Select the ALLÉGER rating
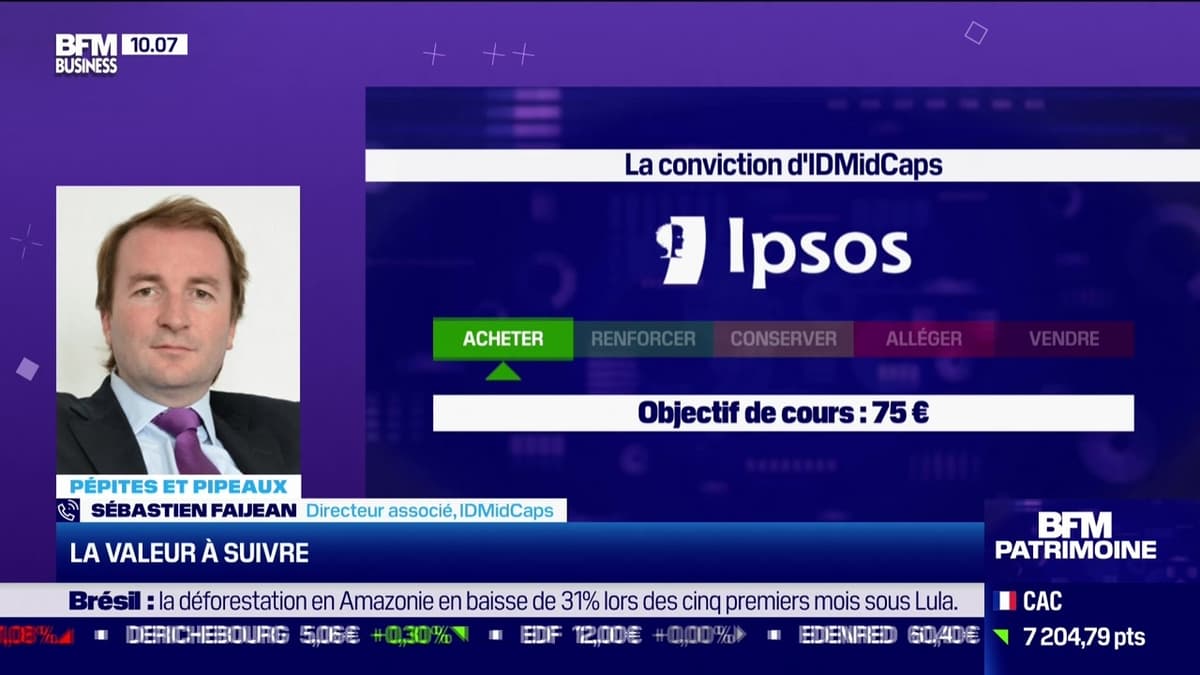This screenshot has width=1200, height=675. tap(924, 339)
